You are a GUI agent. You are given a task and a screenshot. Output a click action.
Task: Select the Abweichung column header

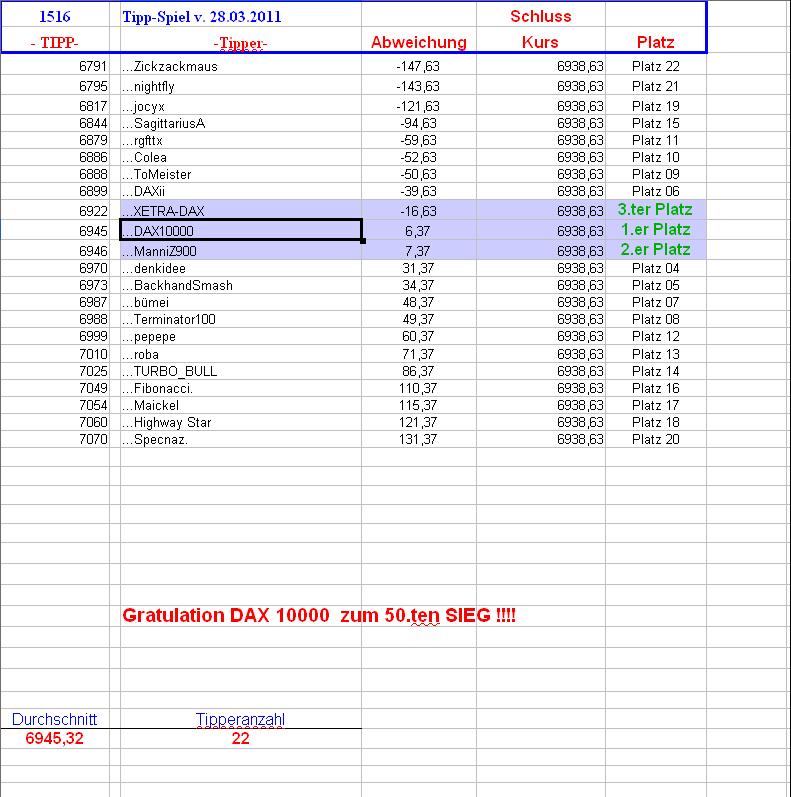pyautogui.click(x=419, y=42)
